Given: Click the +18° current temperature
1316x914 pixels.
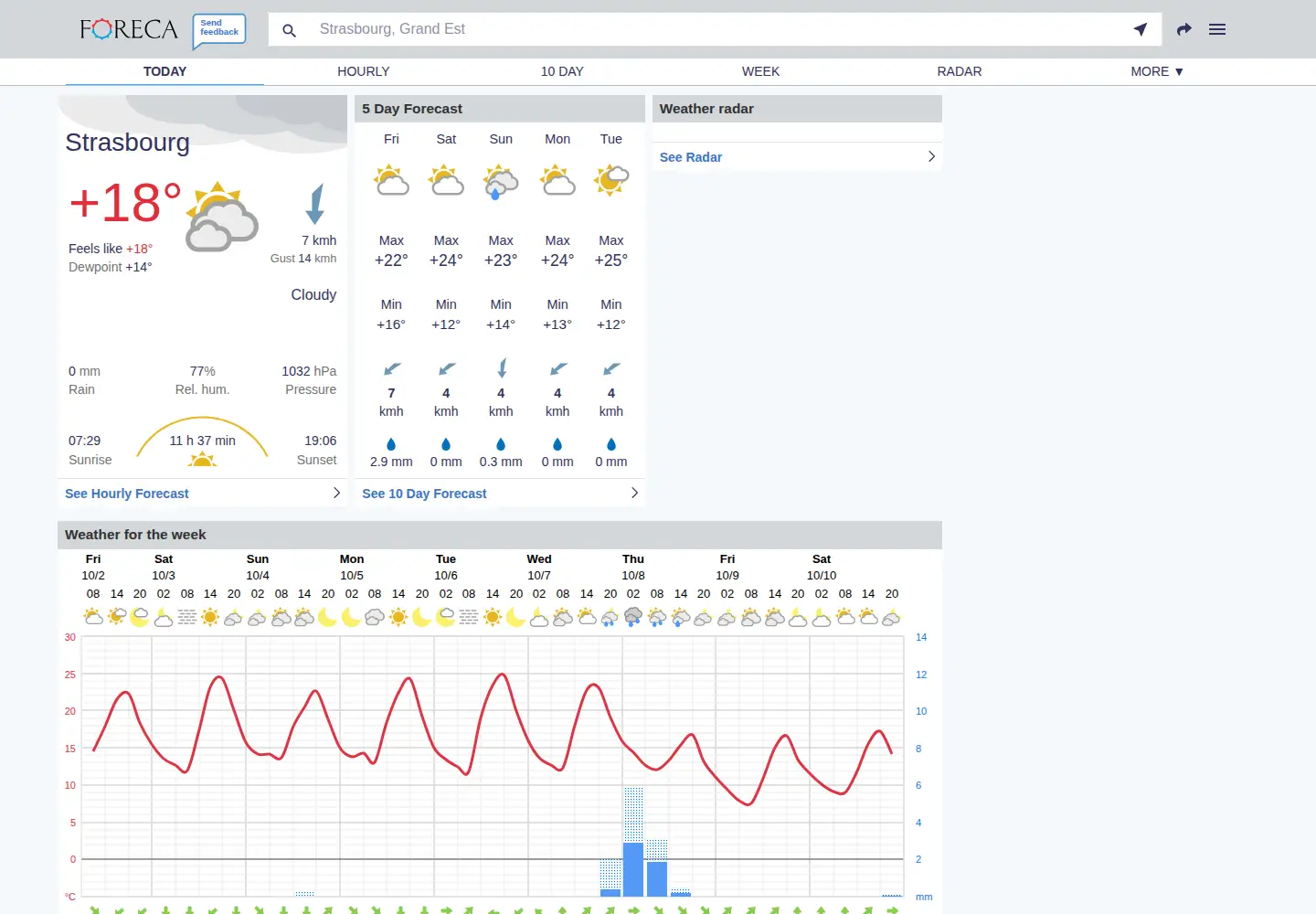Looking at the screenshot, I should 125,203.
